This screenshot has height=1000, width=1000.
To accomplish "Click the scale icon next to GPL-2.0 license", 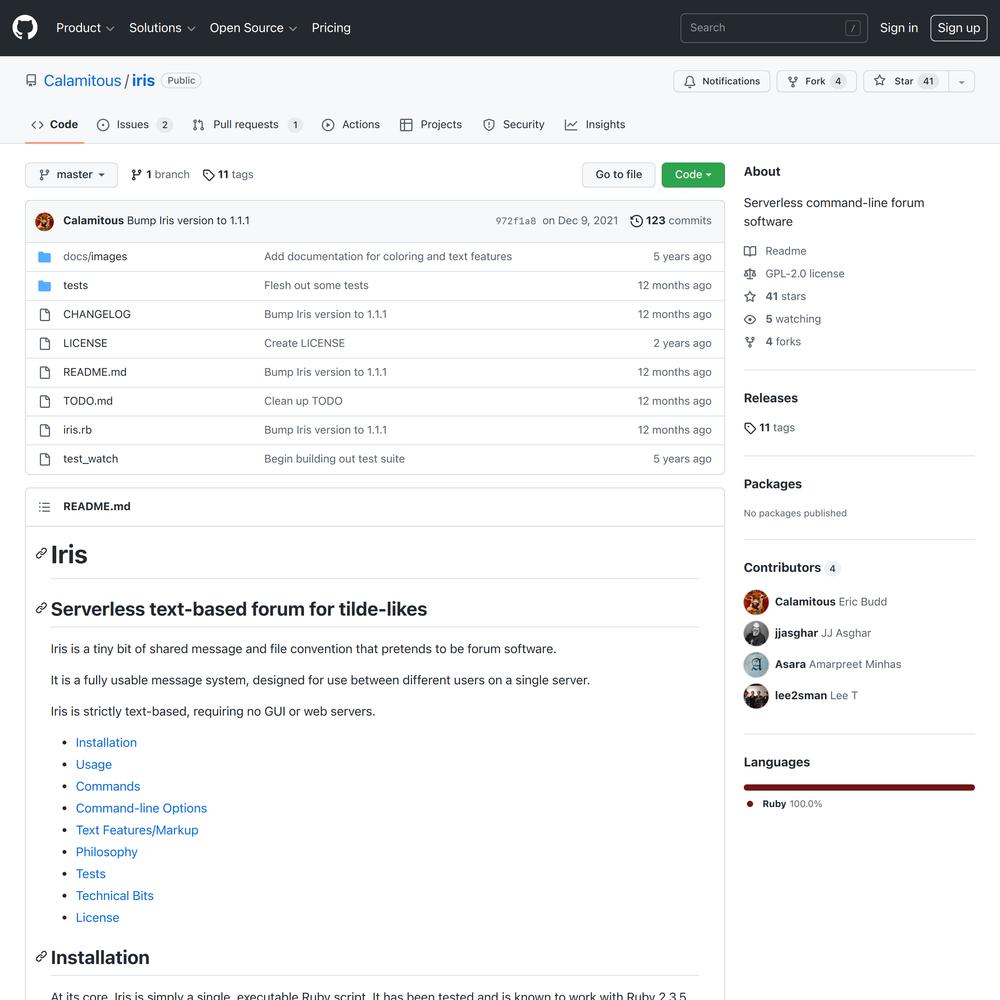I will click(750, 274).
